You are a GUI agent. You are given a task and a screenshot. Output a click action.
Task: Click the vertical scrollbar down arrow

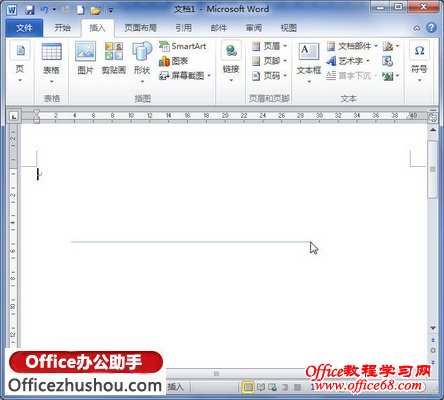(433, 328)
